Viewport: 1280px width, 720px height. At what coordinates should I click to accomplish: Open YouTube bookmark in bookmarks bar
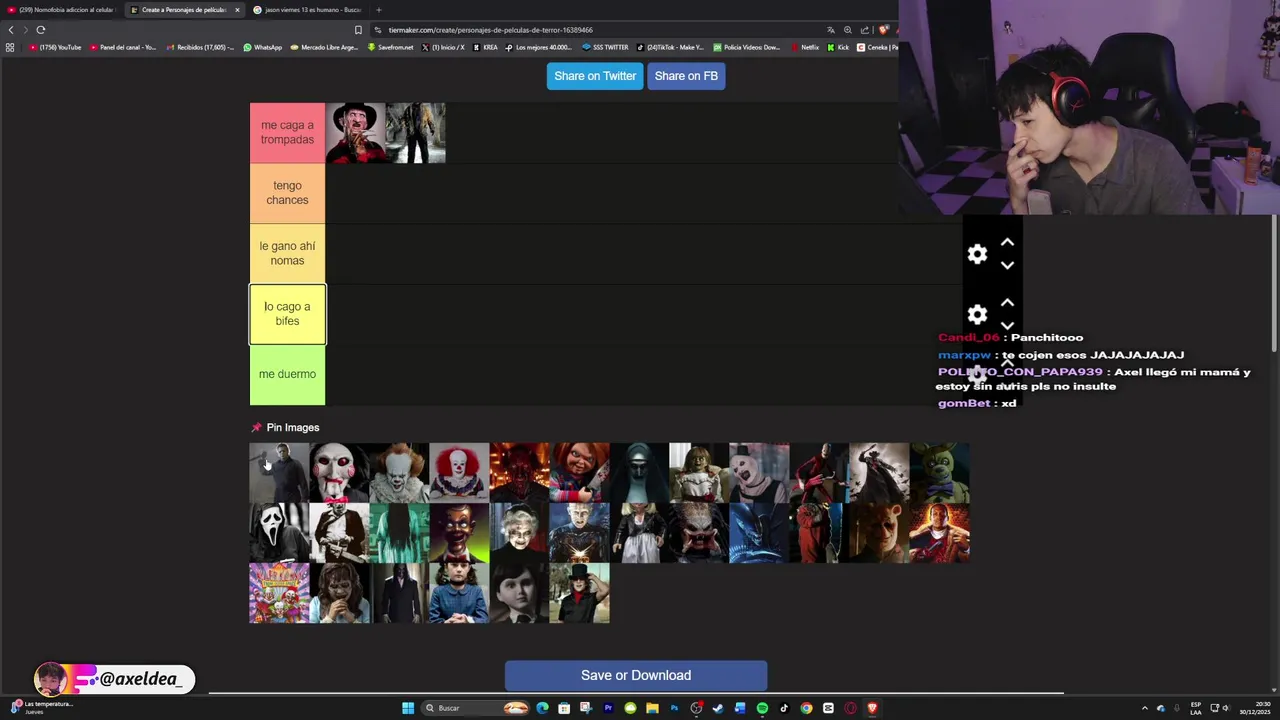(55, 47)
